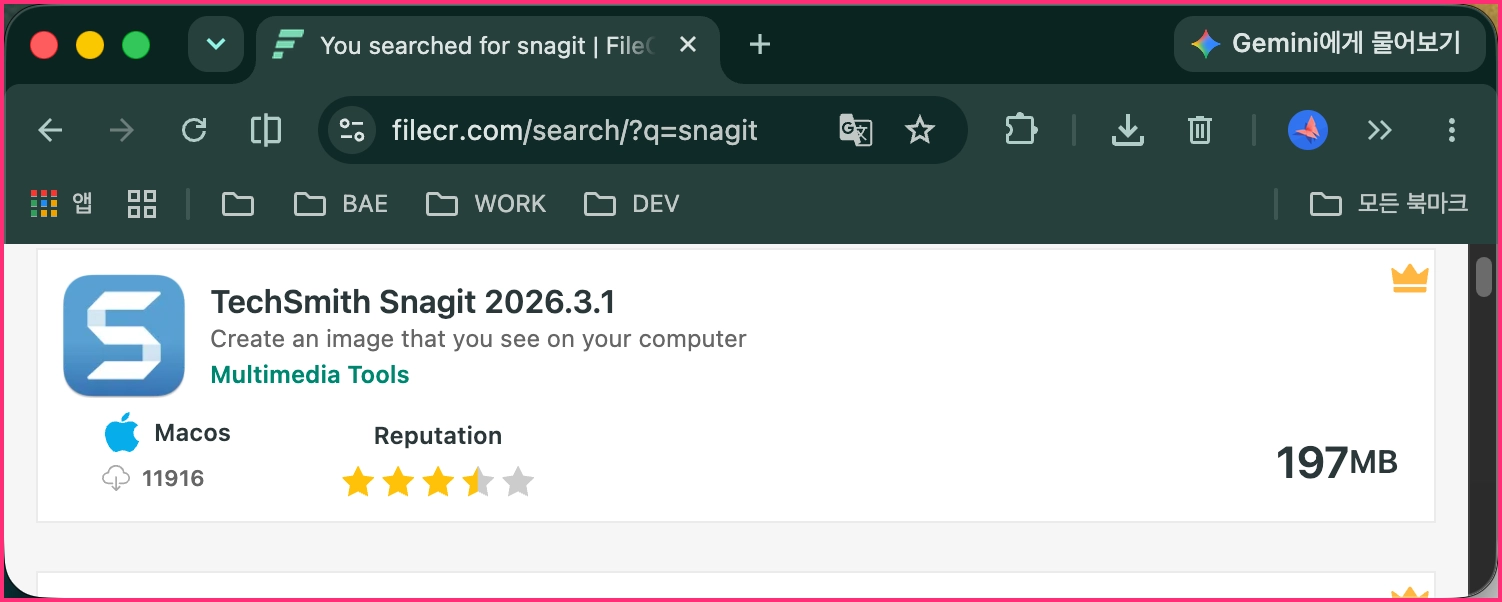
Task: Open the Chrome three-dot menu
Action: [x=1452, y=130]
